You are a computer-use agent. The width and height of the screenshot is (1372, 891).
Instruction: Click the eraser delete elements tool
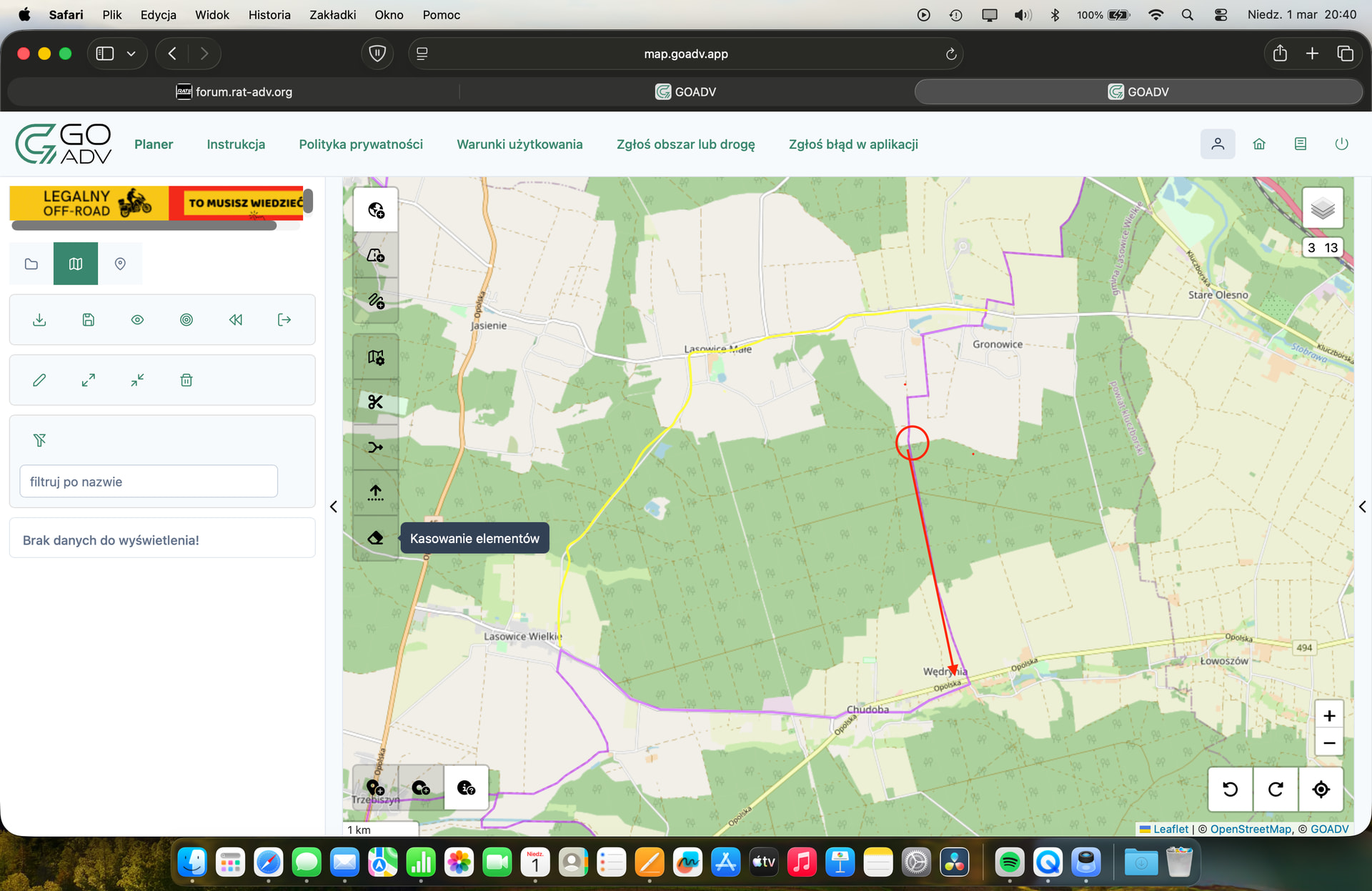[x=375, y=538]
